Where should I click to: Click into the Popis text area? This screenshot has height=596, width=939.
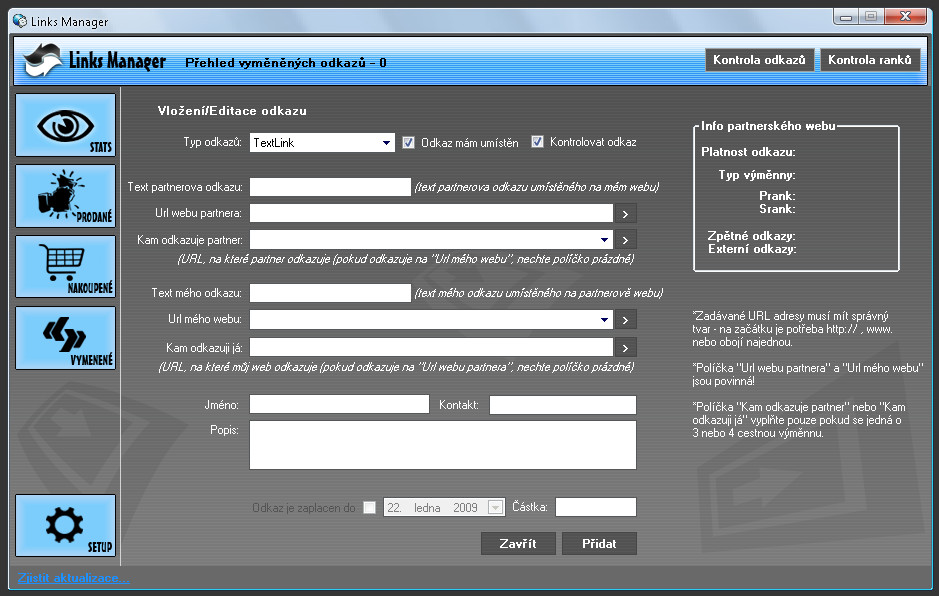[x=443, y=445]
